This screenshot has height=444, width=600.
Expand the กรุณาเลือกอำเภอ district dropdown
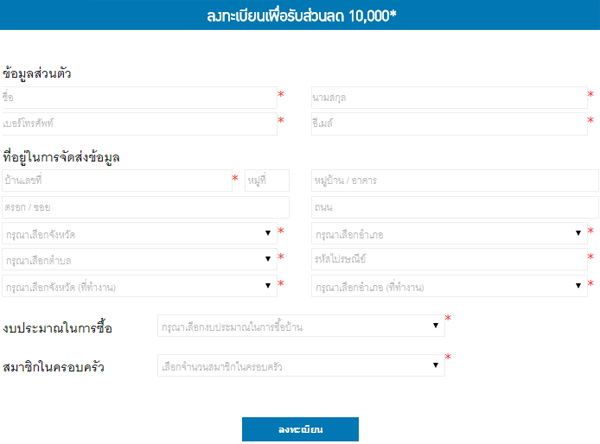coord(447,233)
